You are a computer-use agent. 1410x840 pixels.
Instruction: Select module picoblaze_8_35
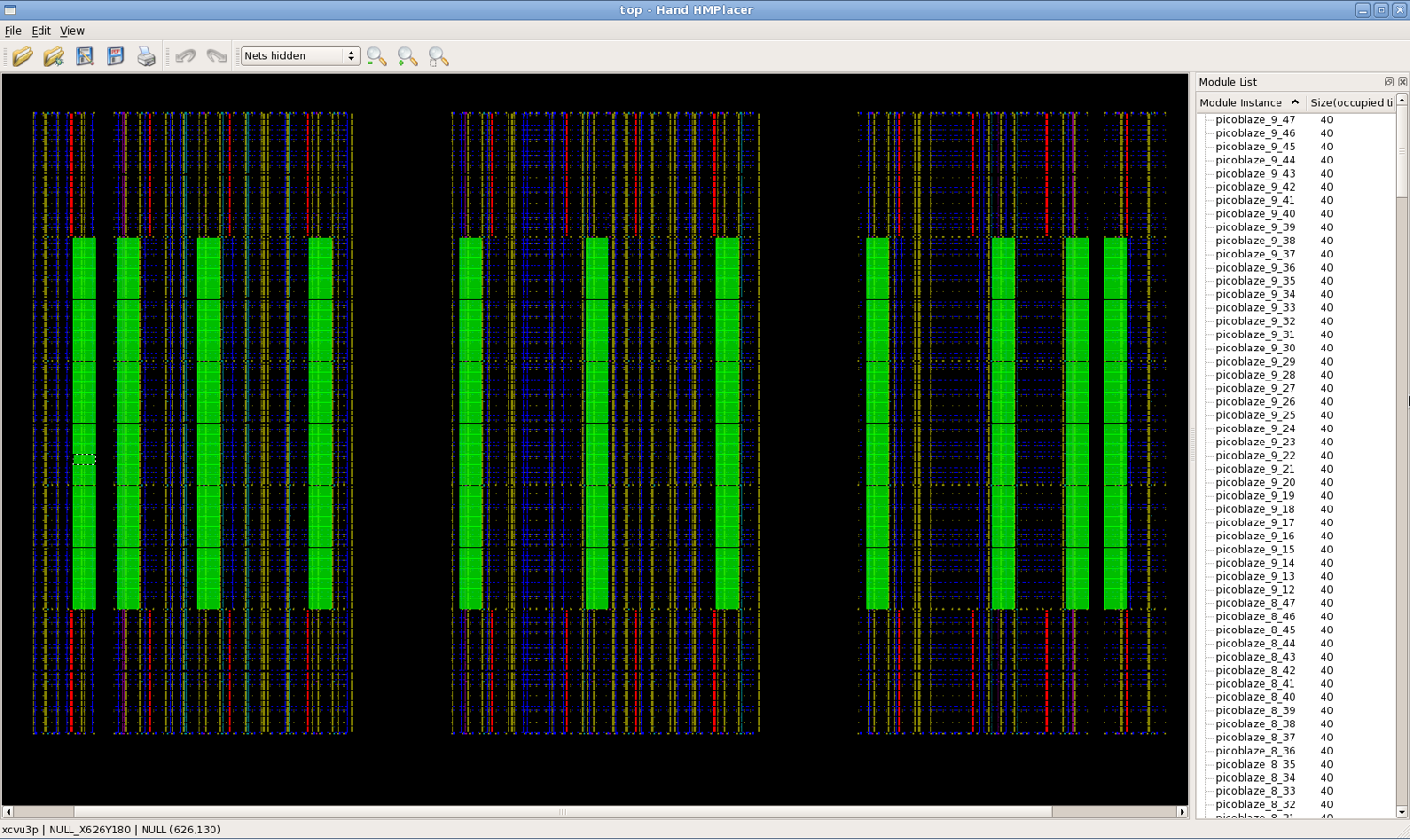coord(1255,764)
